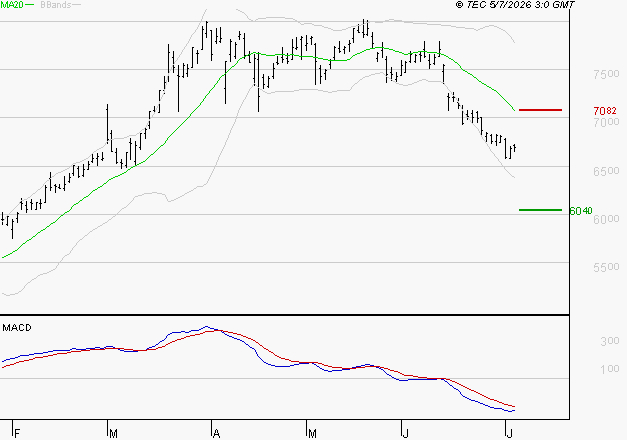
Task: Click the 5500 price axis label
Action: pos(606,267)
